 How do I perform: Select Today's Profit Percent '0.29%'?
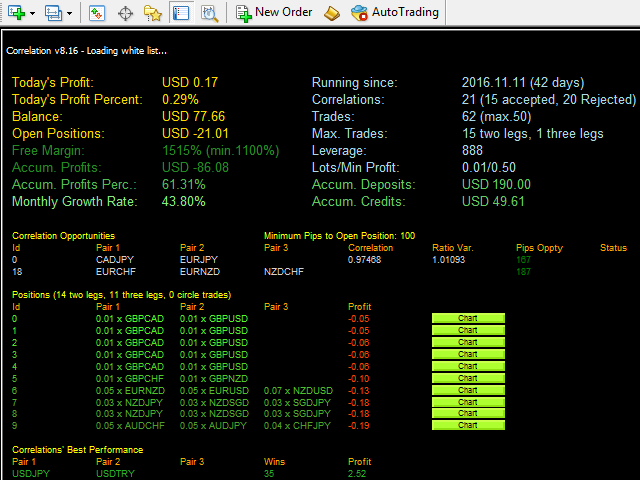pyautogui.click(x=180, y=100)
